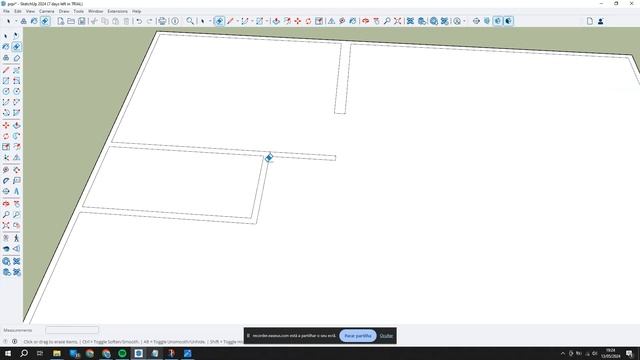
Task: Expand the dropdown arrow beside the clock icon
Action: (464, 21)
